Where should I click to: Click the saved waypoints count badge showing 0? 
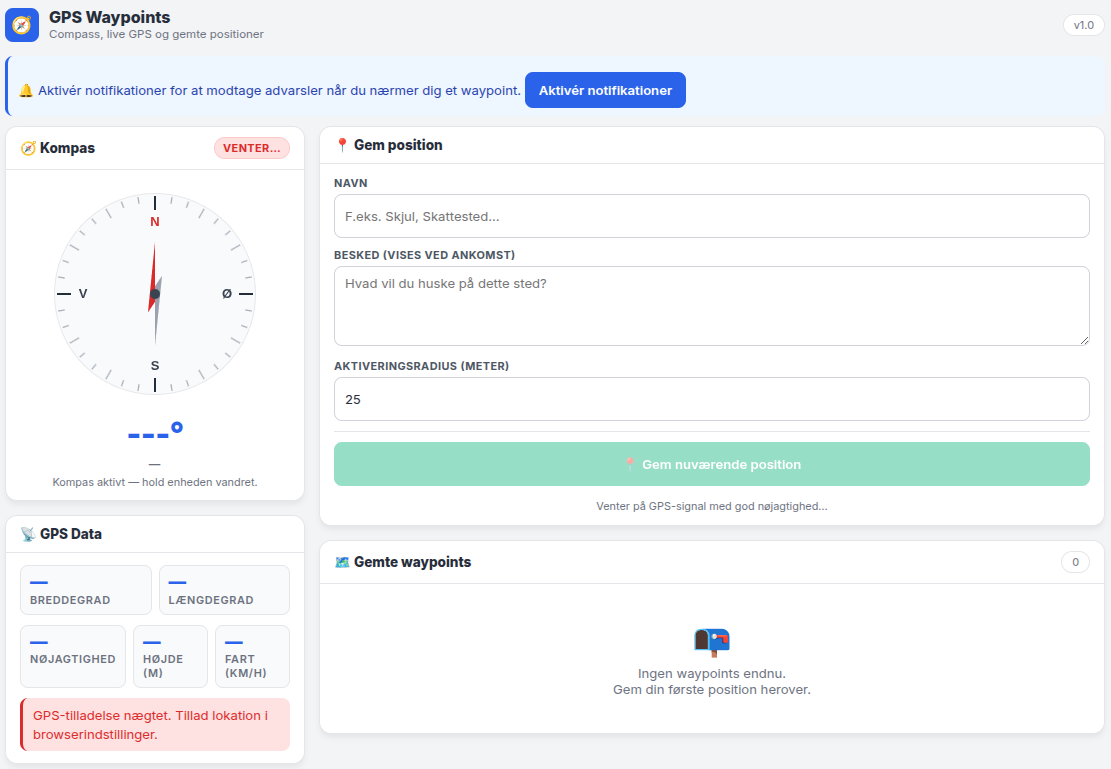pyautogui.click(x=1075, y=562)
